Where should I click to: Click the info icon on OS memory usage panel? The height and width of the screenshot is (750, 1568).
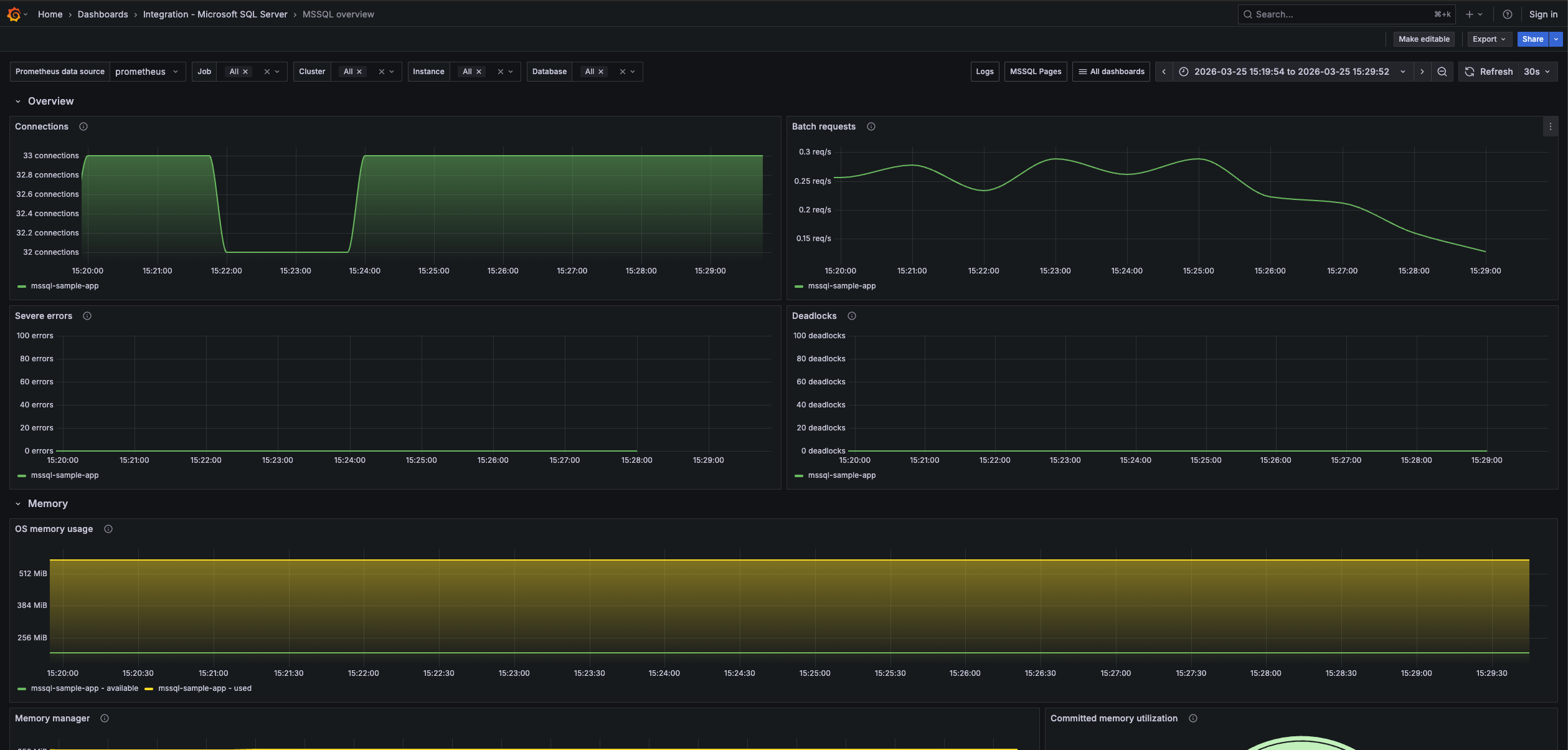tap(108, 529)
